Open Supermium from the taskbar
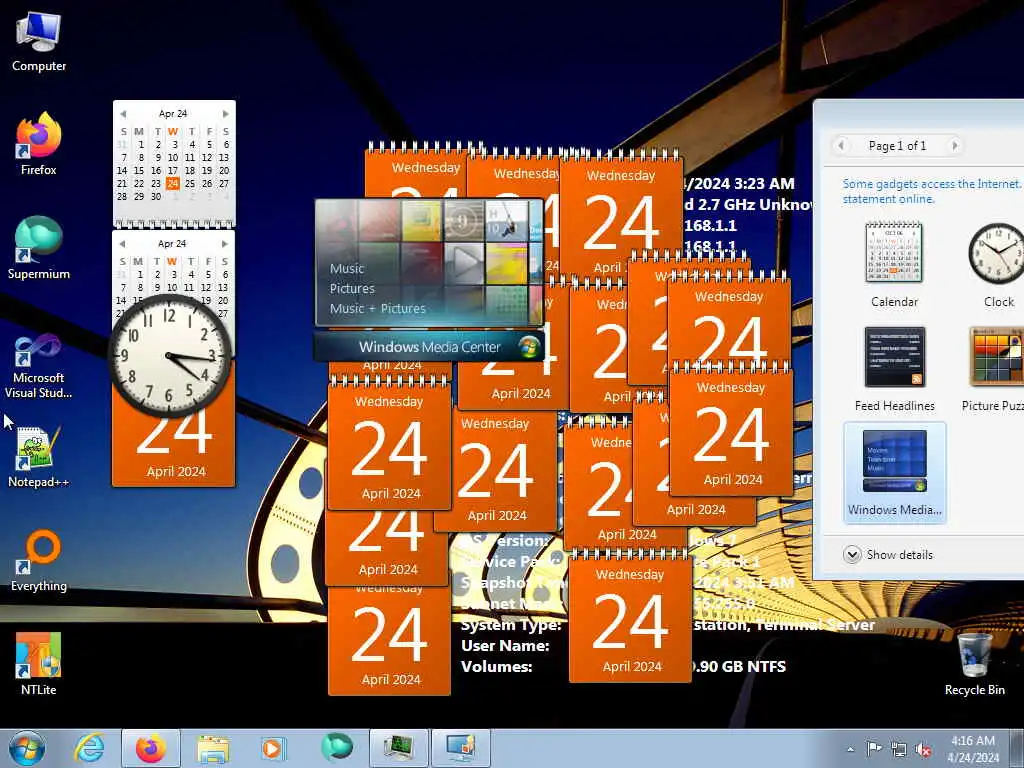The width and height of the screenshot is (1024, 768). click(337, 748)
